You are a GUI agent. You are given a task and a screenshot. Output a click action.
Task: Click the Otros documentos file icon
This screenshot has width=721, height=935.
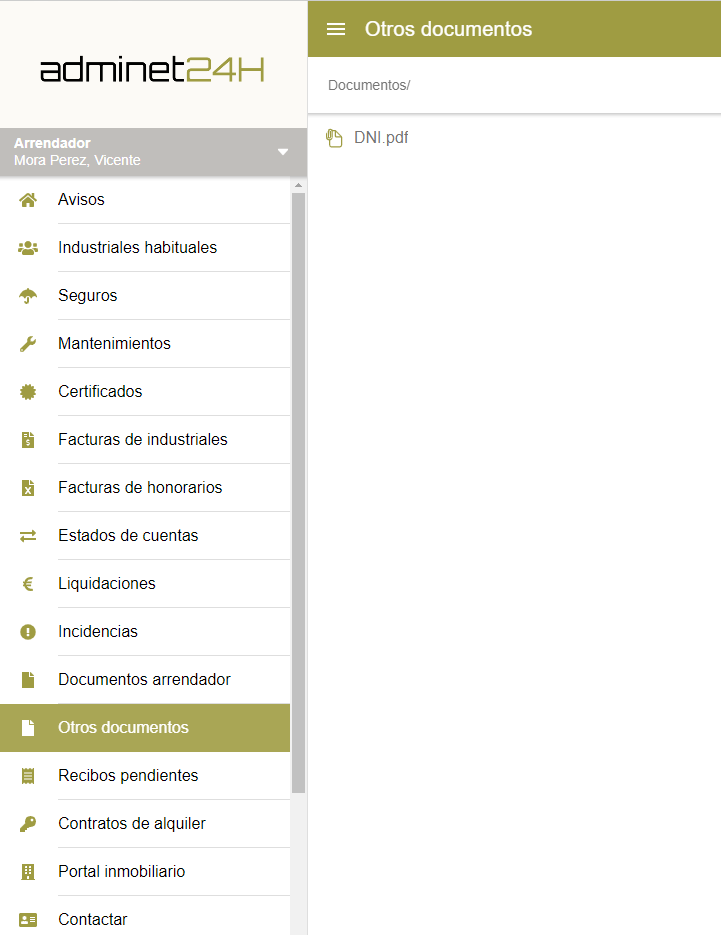click(28, 727)
